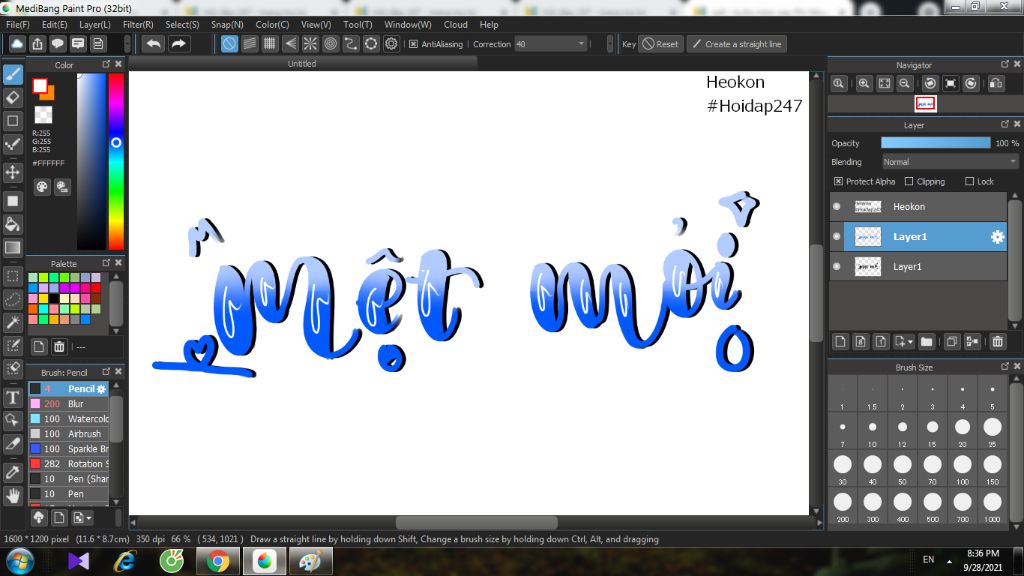Open the Filter(R) menu
This screenshot has height=576, width=1024.
138,24
